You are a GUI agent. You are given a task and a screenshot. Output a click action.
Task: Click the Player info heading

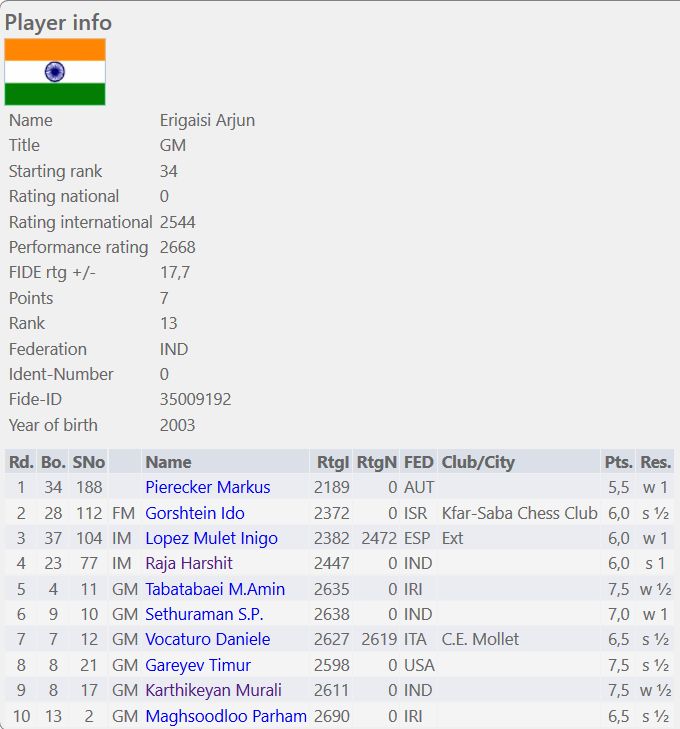click(58, 22)
